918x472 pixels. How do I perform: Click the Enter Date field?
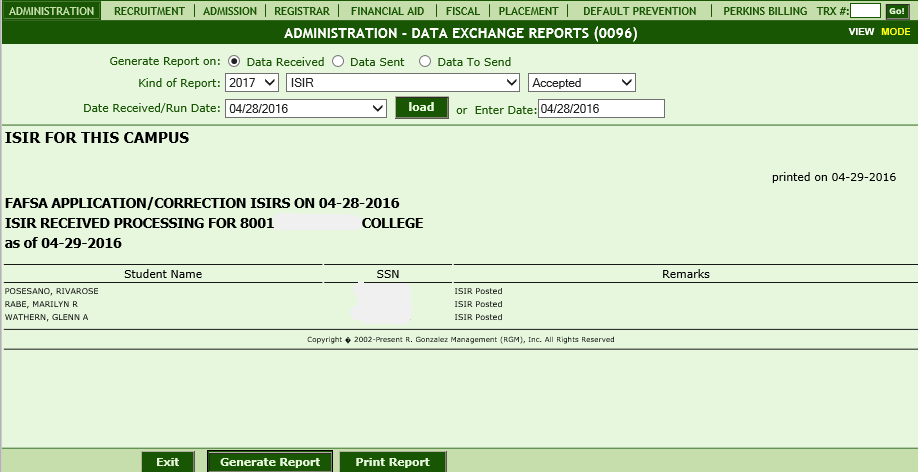601,108
